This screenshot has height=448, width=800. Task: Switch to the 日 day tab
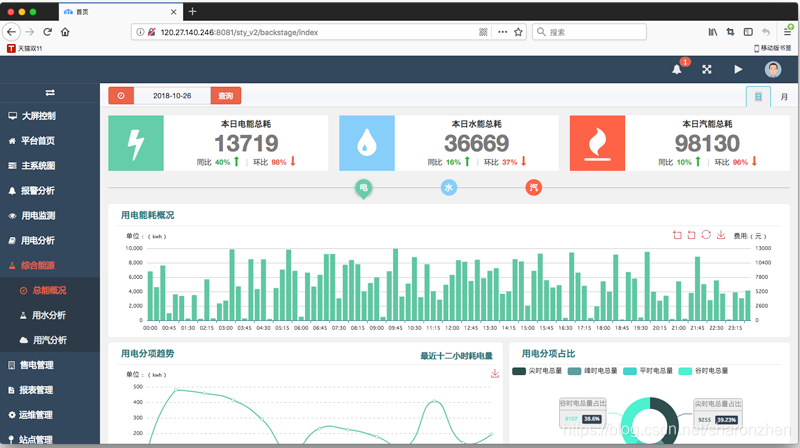pos(758,97)
